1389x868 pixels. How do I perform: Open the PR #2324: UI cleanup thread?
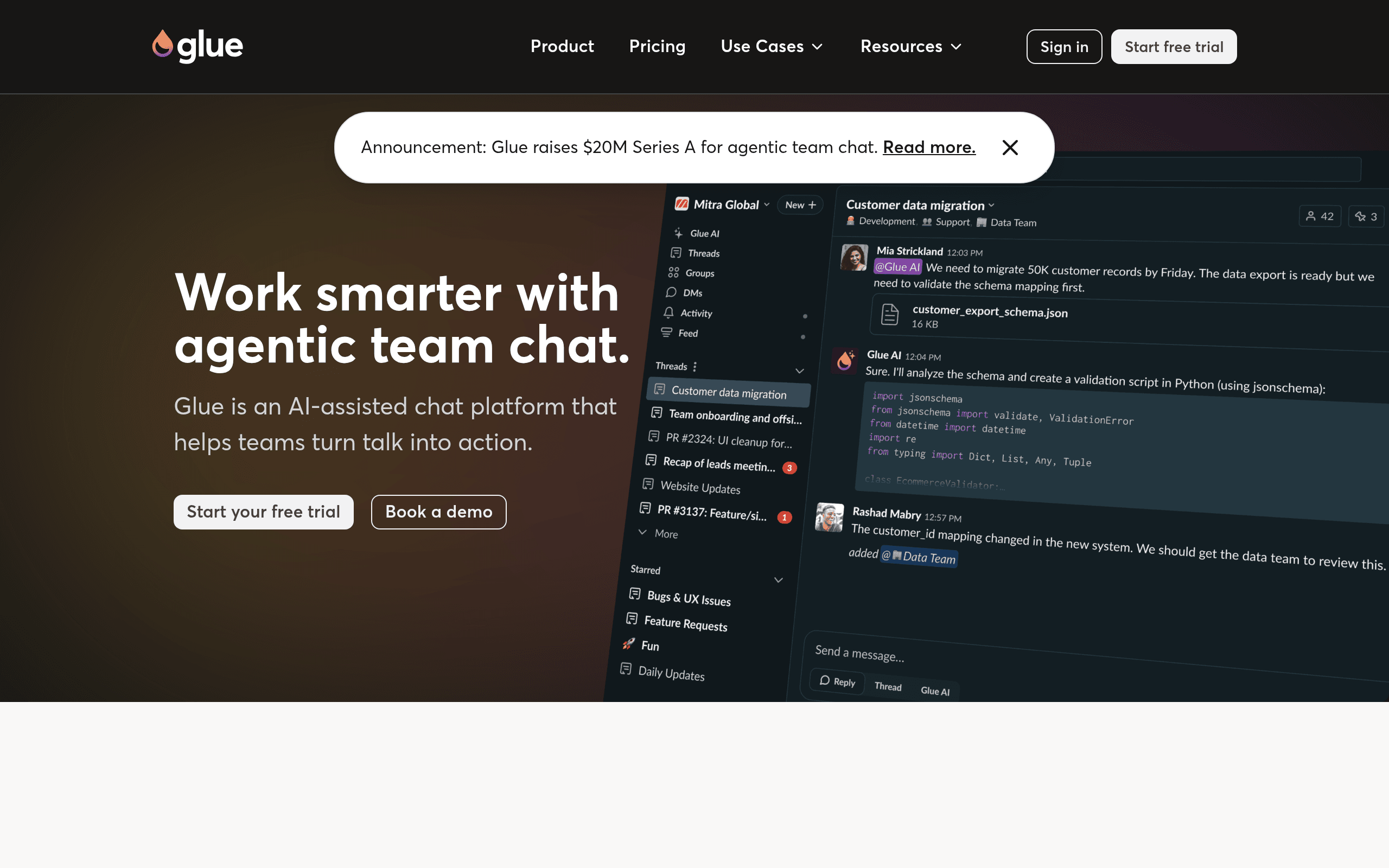click(720, 440)
